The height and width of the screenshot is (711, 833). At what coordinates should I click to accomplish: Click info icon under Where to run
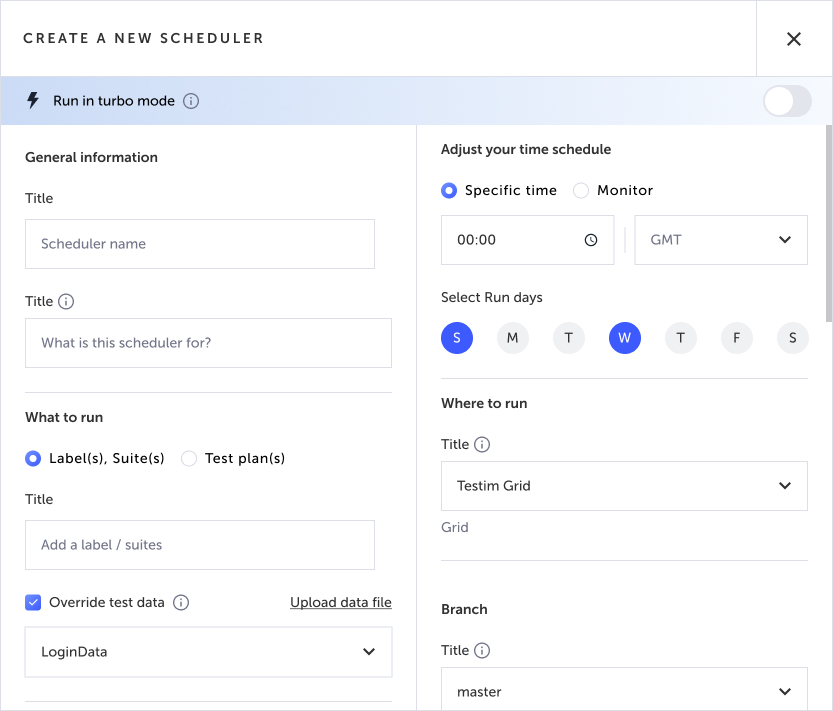click(482, 444)
